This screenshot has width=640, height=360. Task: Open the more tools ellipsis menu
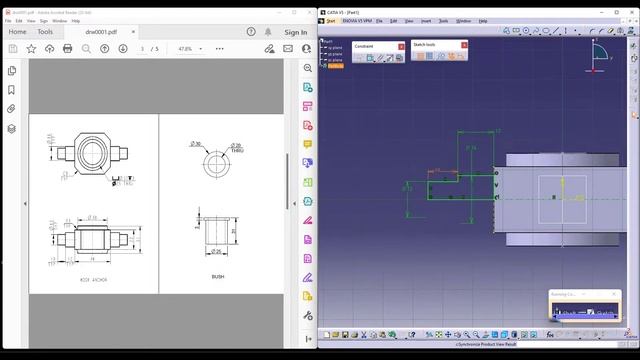click(x=220, y=49)
